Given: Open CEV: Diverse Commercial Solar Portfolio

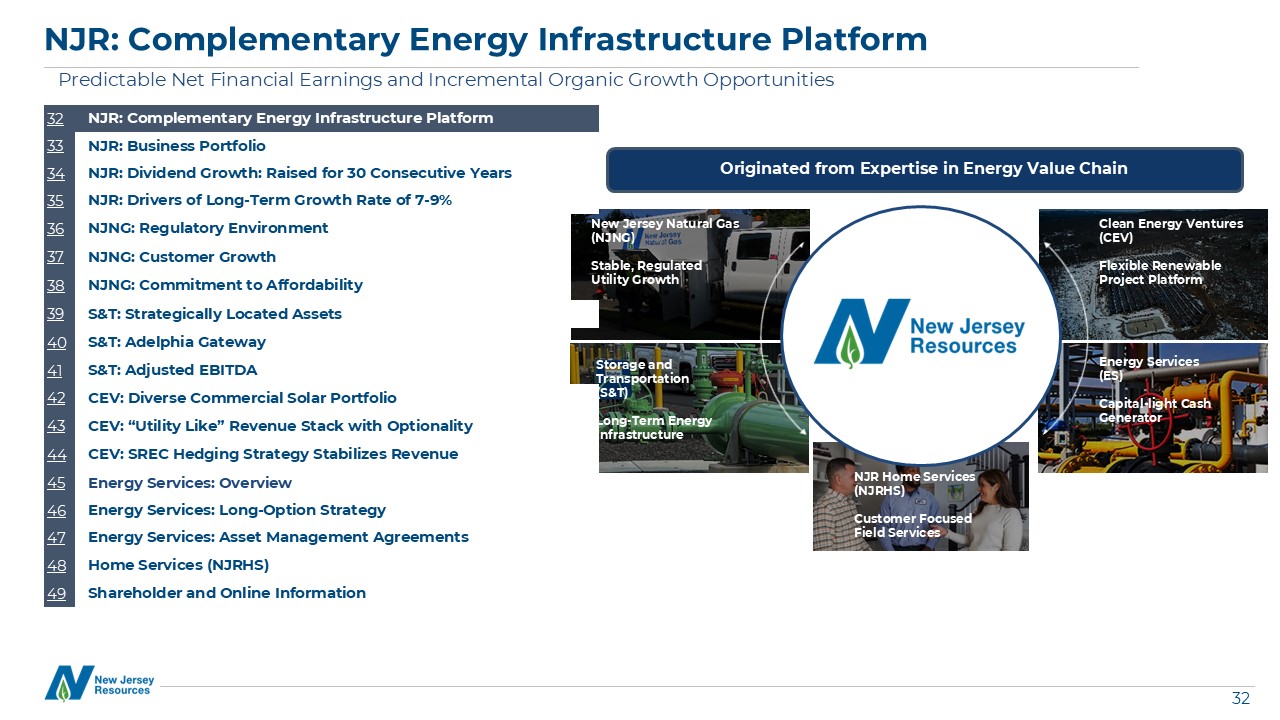Looking at the screenshot, I should coord(242,398).
